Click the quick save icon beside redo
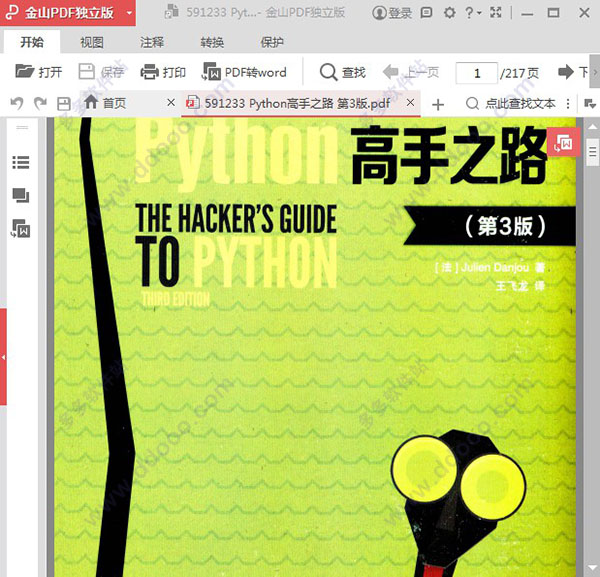600x577 pixels. (64, 104)
